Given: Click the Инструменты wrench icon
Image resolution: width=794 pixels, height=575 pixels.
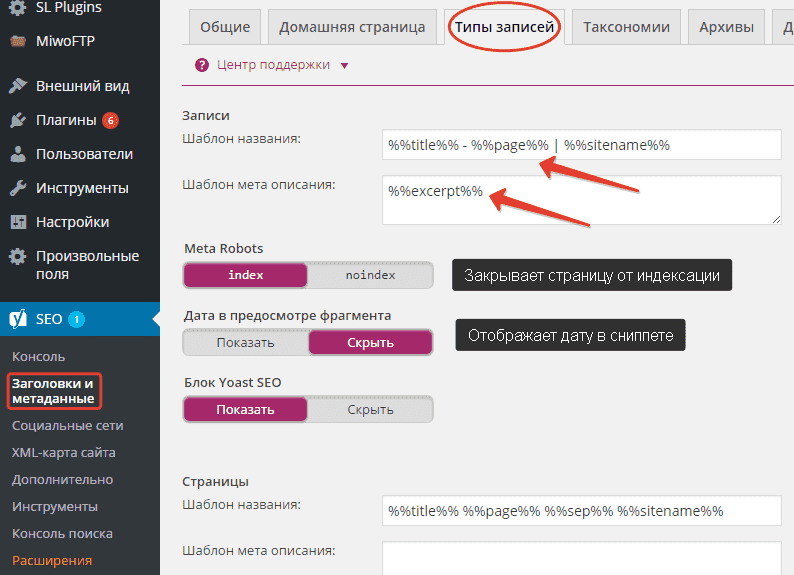Looking at the screenshot, I should (18, 188).
